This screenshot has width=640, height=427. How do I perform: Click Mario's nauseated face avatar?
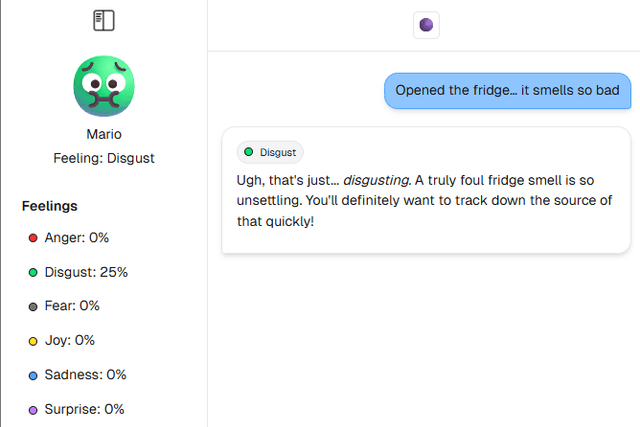[x=104, y=86]
